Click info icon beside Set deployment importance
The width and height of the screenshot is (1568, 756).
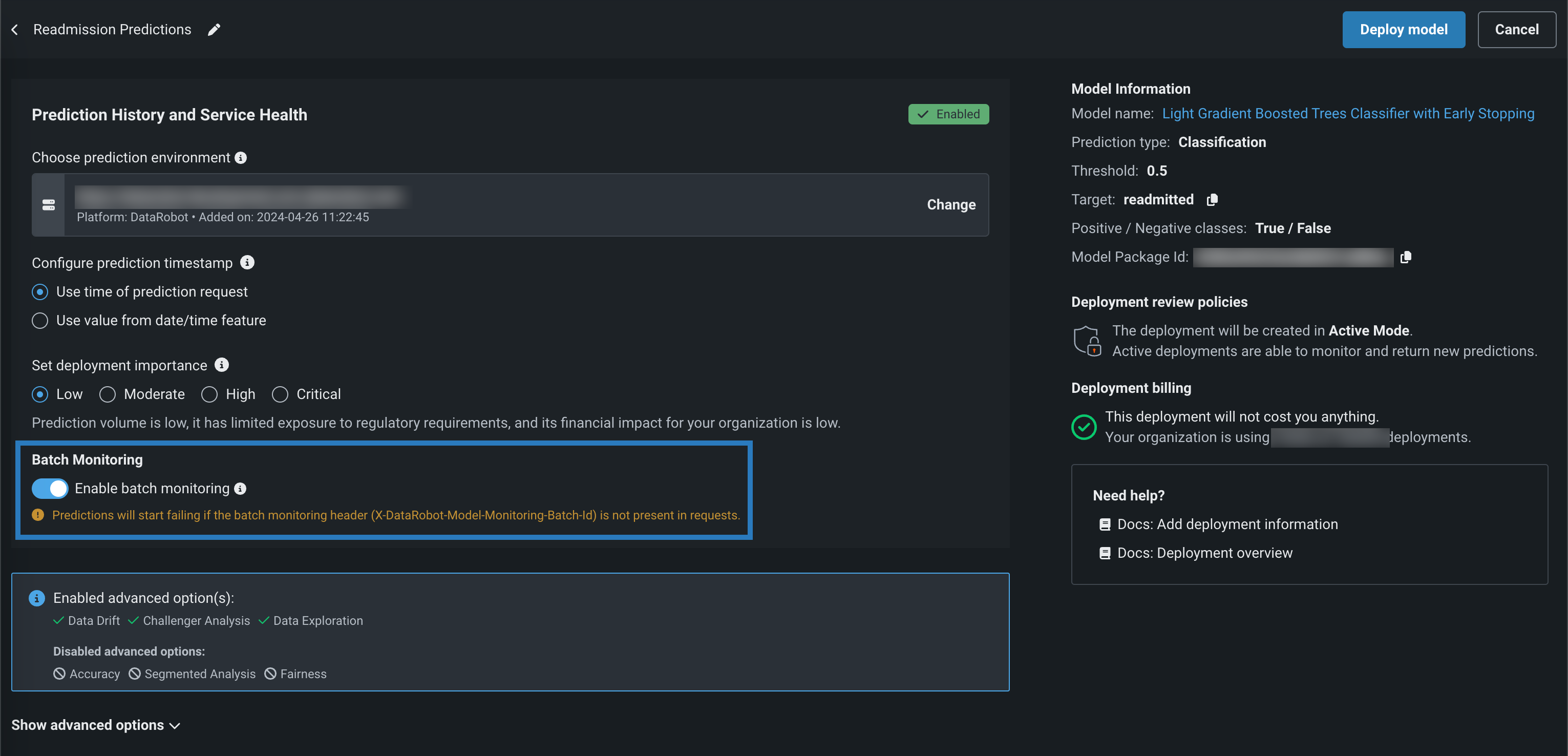tap(222, 365)
